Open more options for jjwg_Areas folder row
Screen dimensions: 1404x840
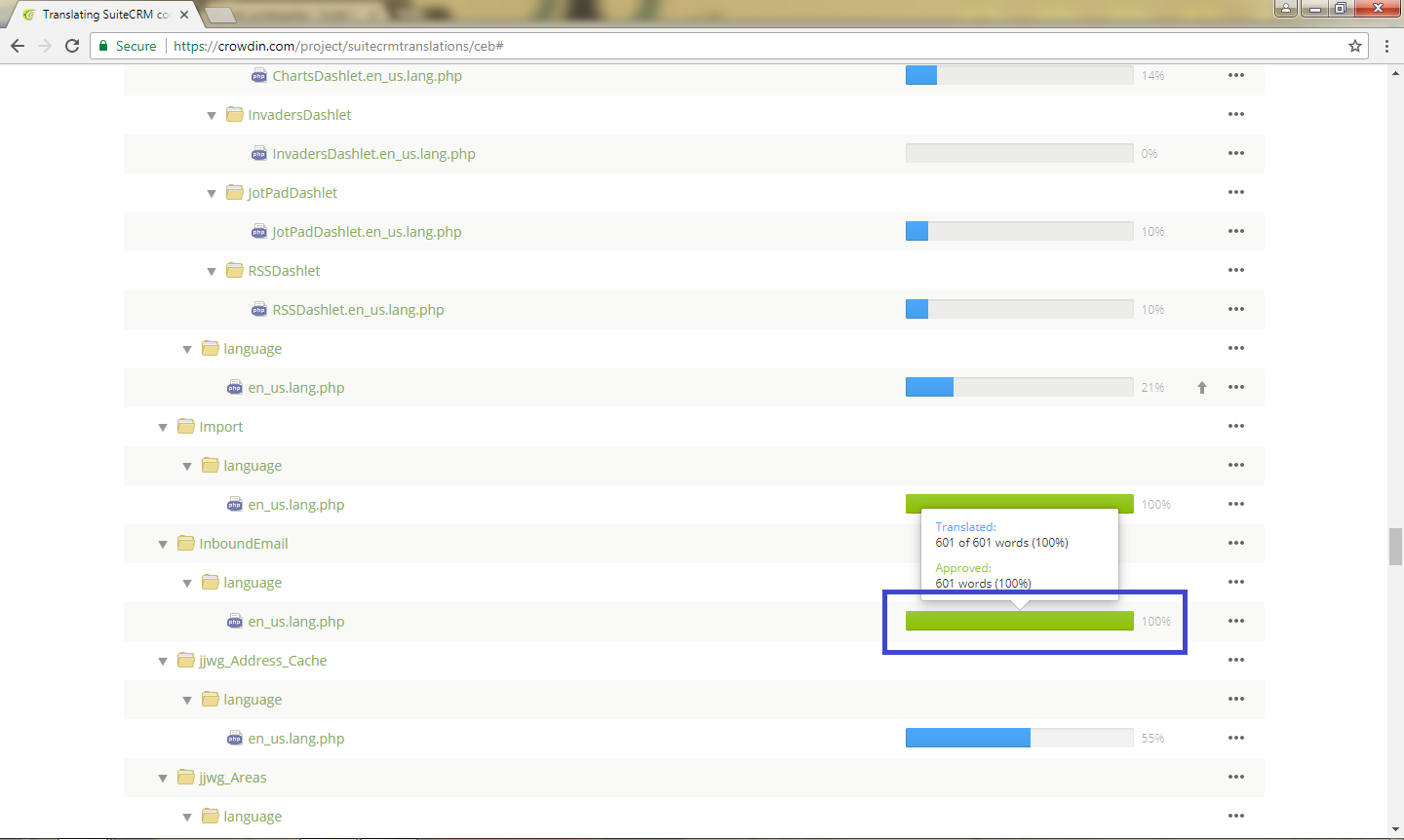coord(1236,777)
